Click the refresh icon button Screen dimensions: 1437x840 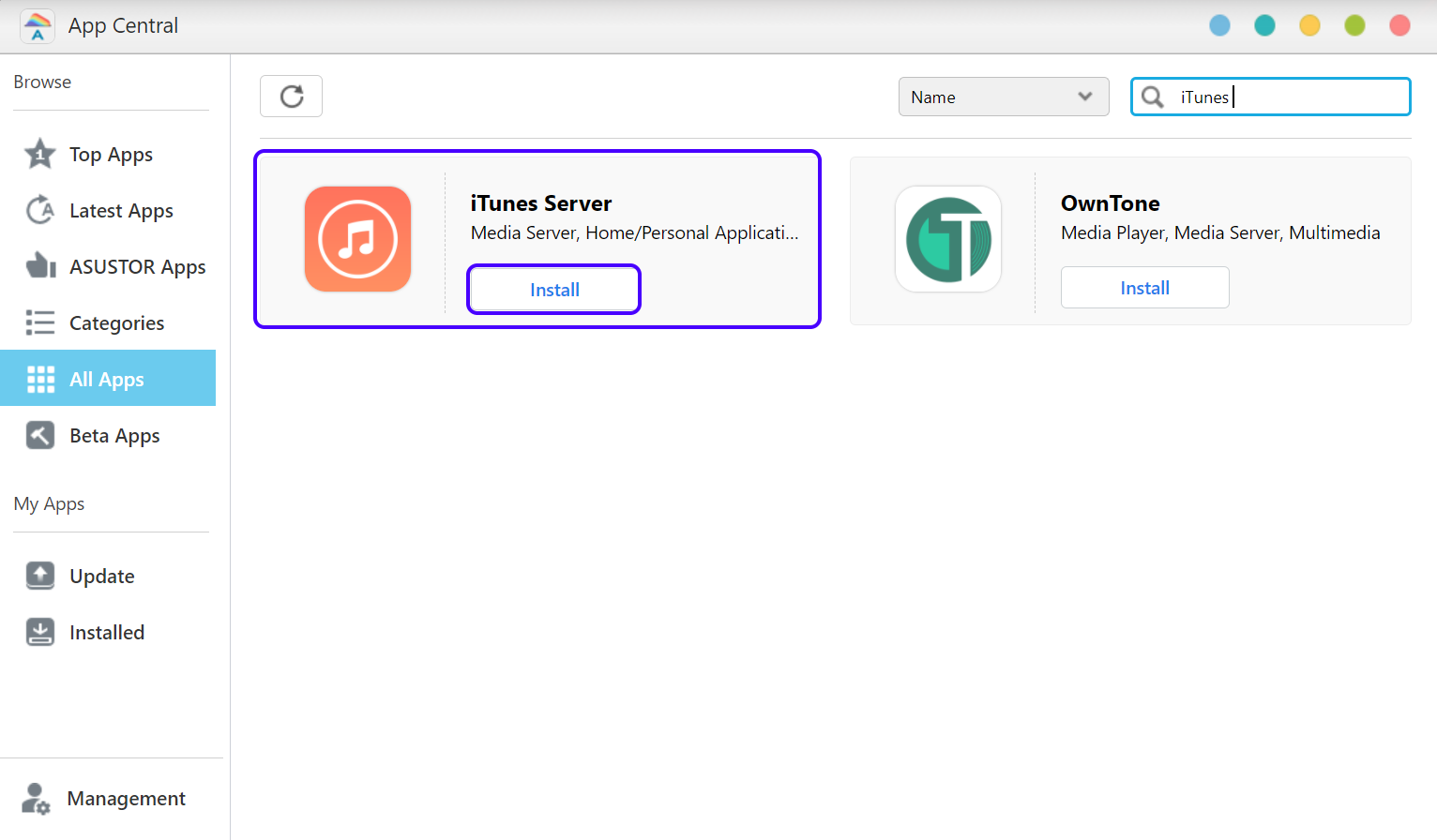pyautogui.click(x=292, y=97)
